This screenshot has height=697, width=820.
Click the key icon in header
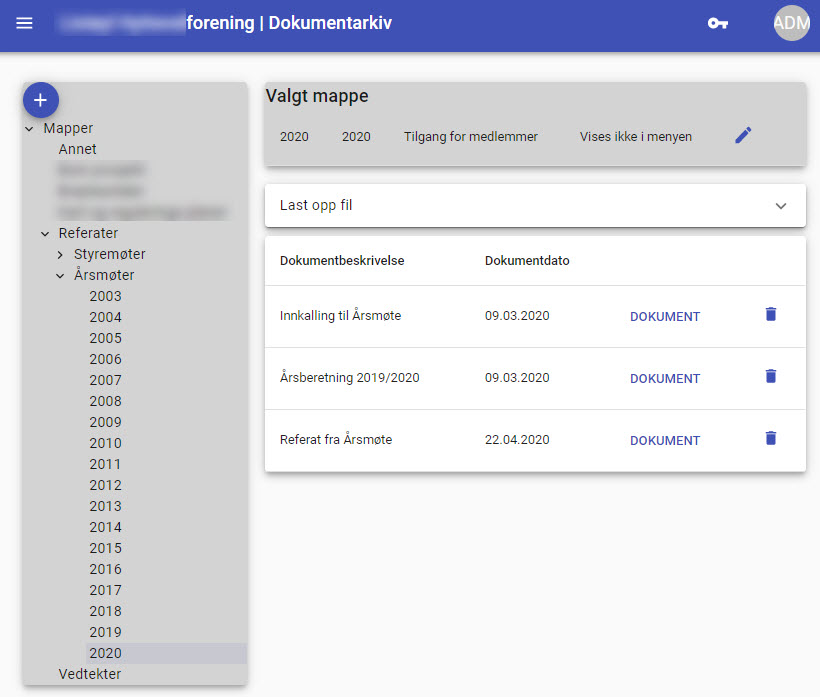point(717,23)
